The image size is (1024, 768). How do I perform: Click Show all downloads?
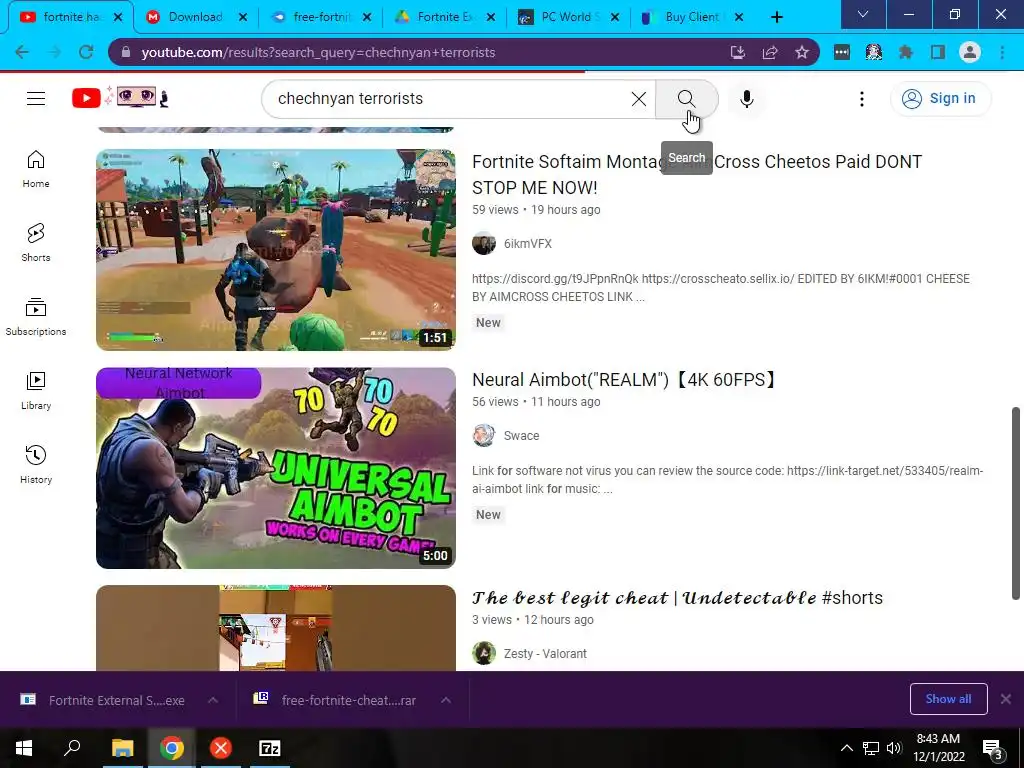[x=948, y=699]
